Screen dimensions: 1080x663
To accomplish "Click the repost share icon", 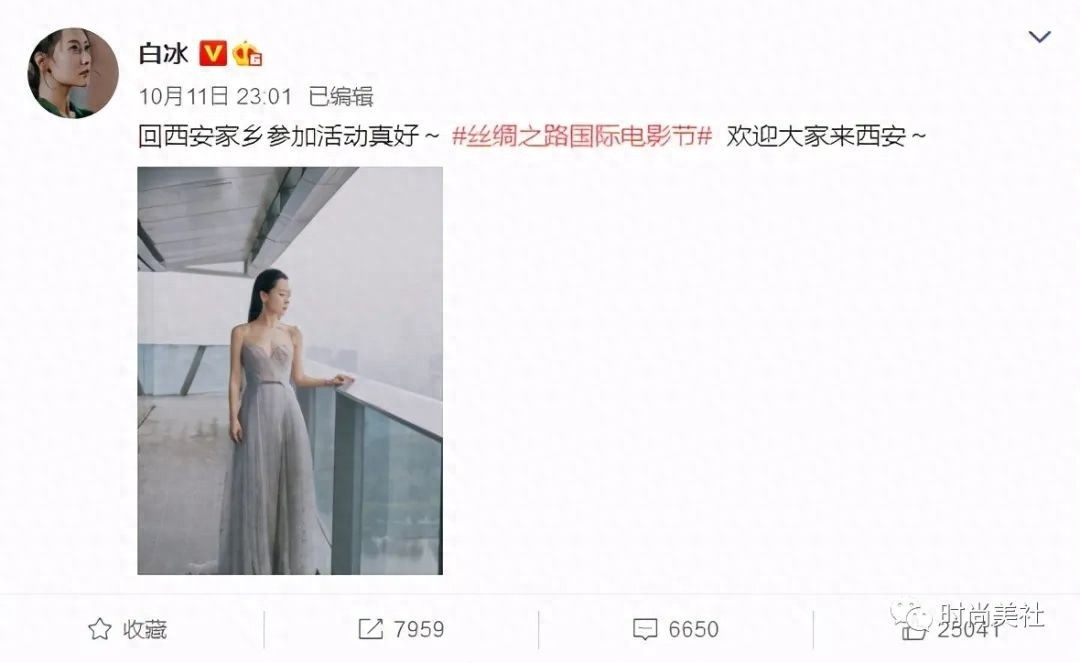I will pos(371,629).
